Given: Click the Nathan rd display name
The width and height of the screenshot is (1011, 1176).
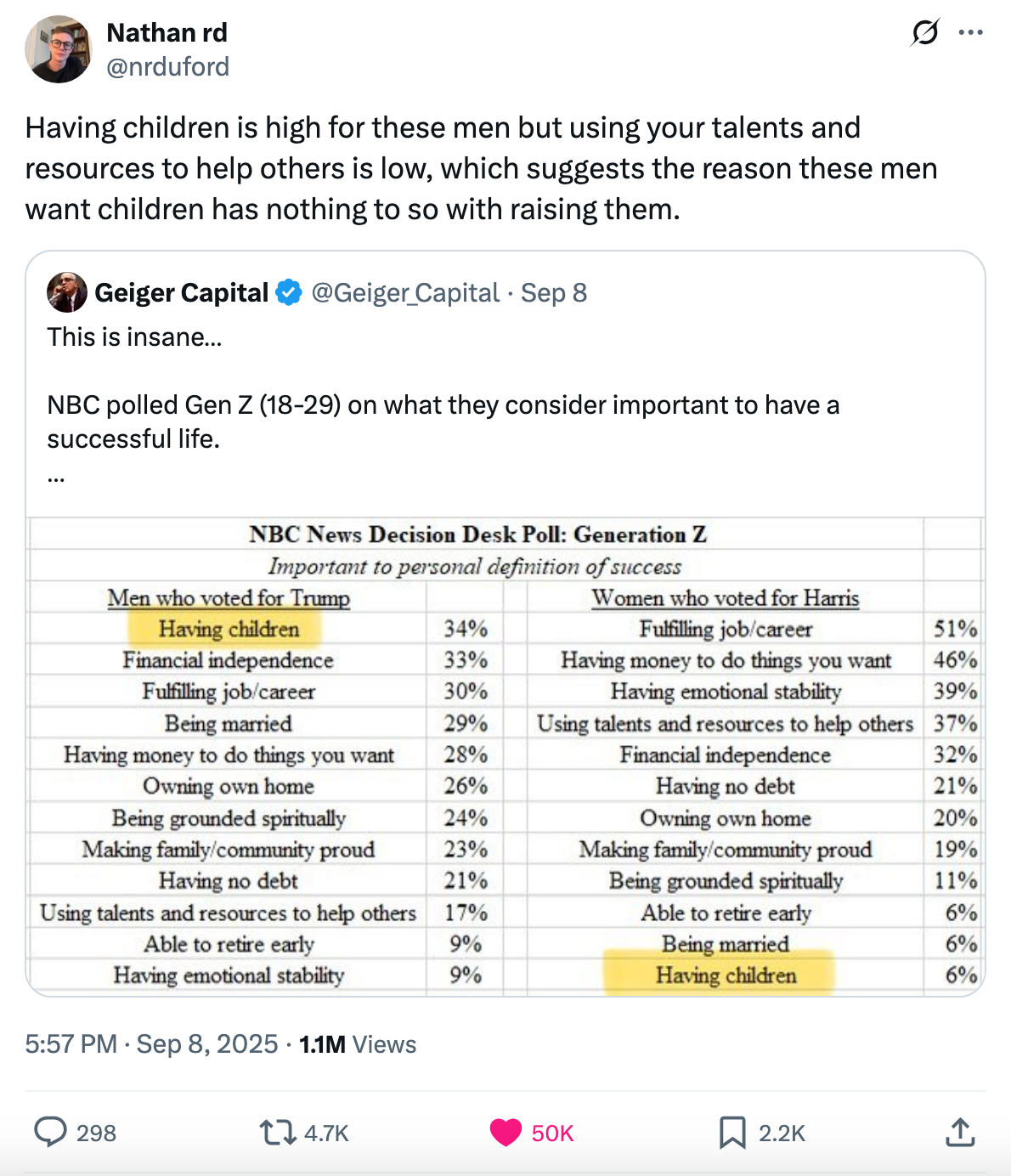Looking at the screenshot, I should point(167,32).
